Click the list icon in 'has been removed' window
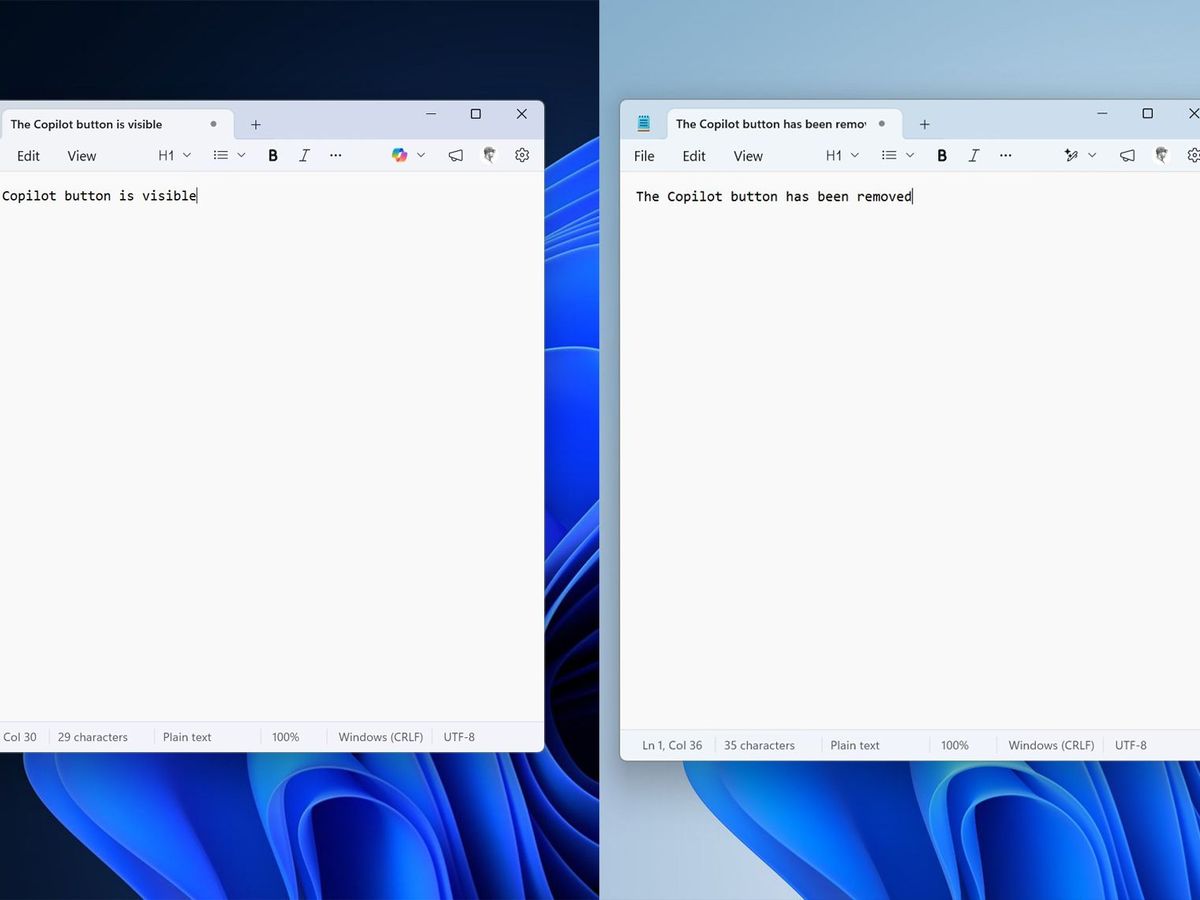Image resolution: width=1200 pixels, height=900 pixels. (x=889, y=155)
